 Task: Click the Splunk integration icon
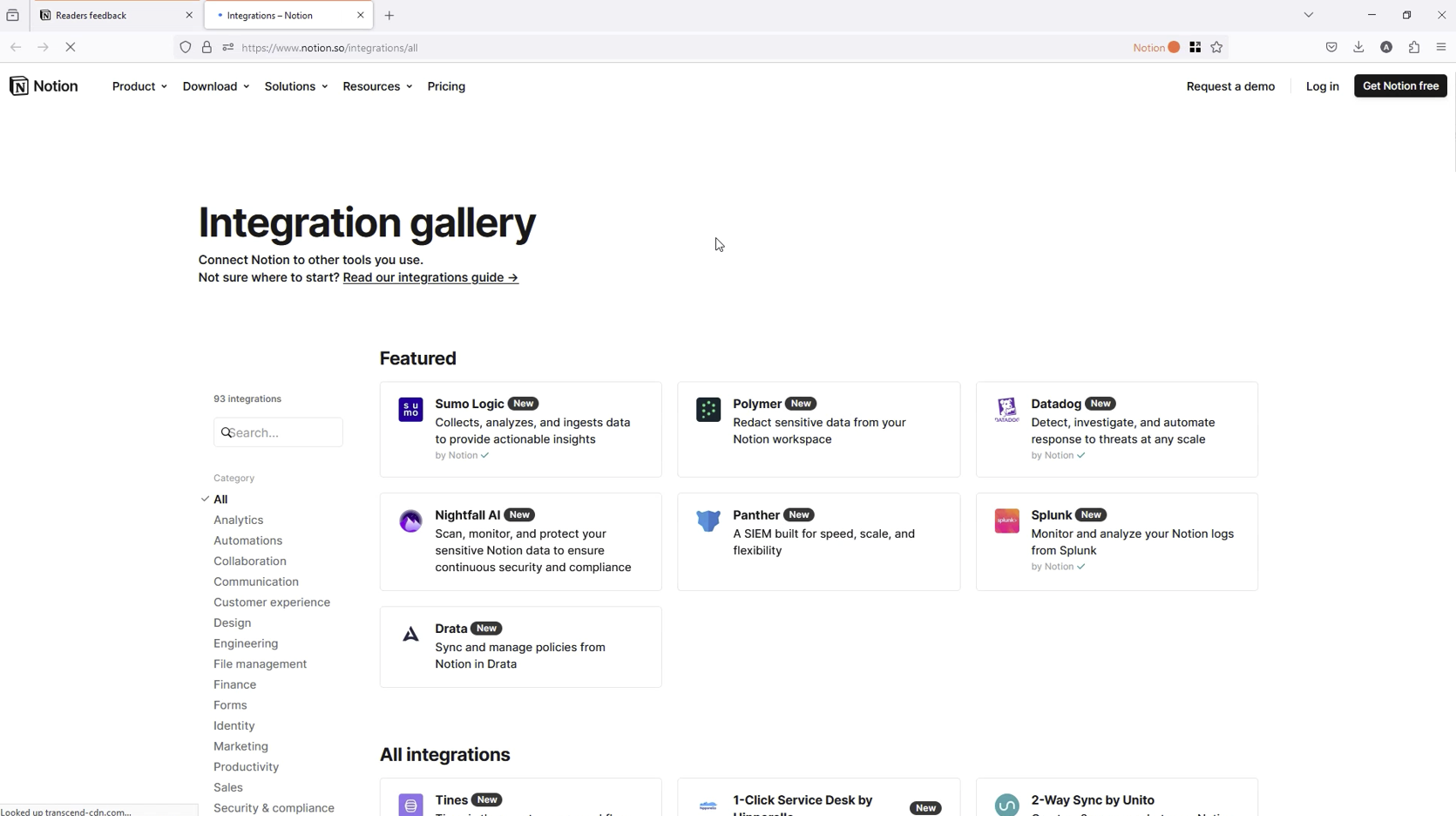(1006, 521)
